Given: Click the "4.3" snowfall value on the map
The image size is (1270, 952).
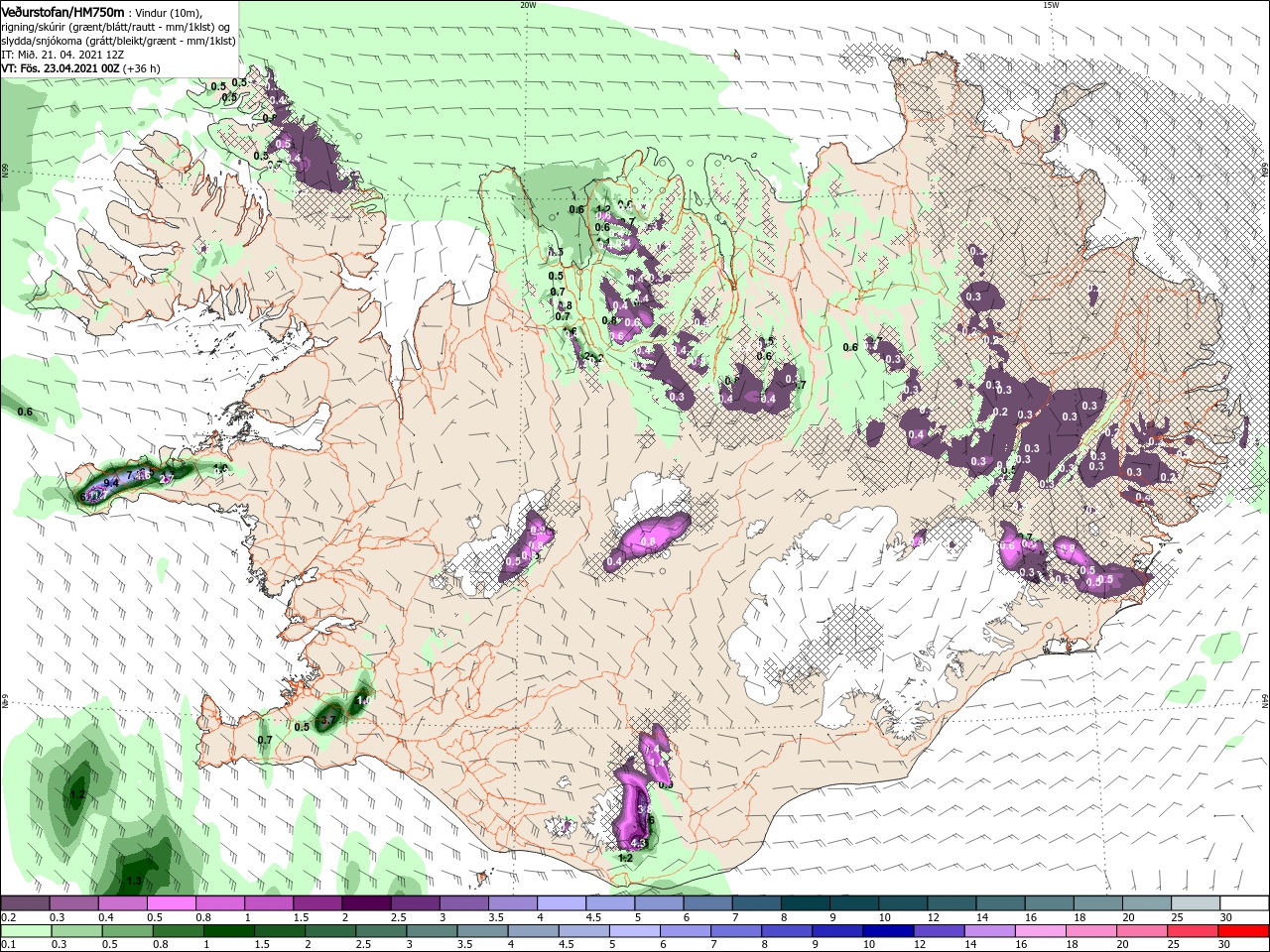Looking at the screenshot, I should point(638,843).
